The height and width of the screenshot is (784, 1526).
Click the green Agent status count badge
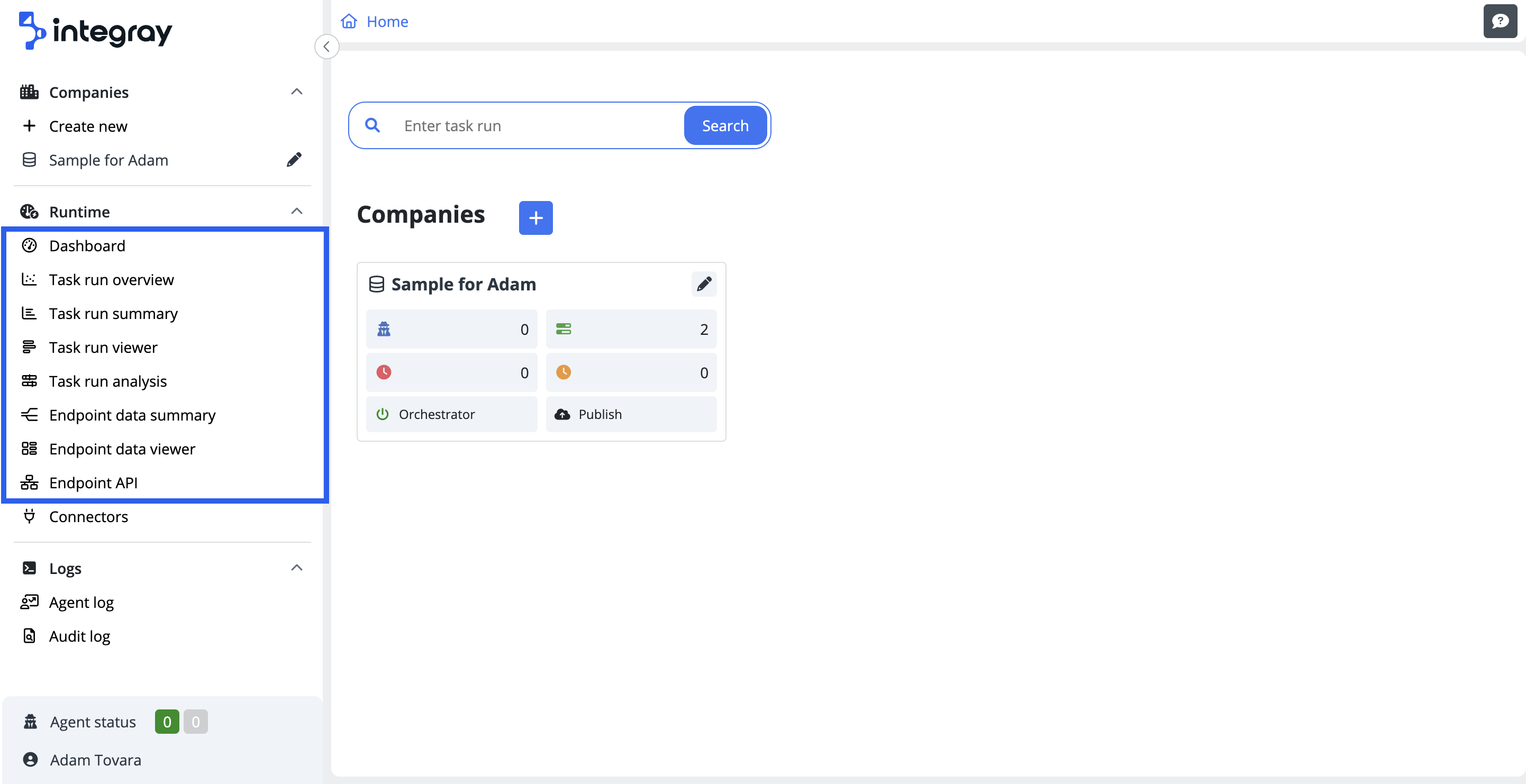coord(167,722)
